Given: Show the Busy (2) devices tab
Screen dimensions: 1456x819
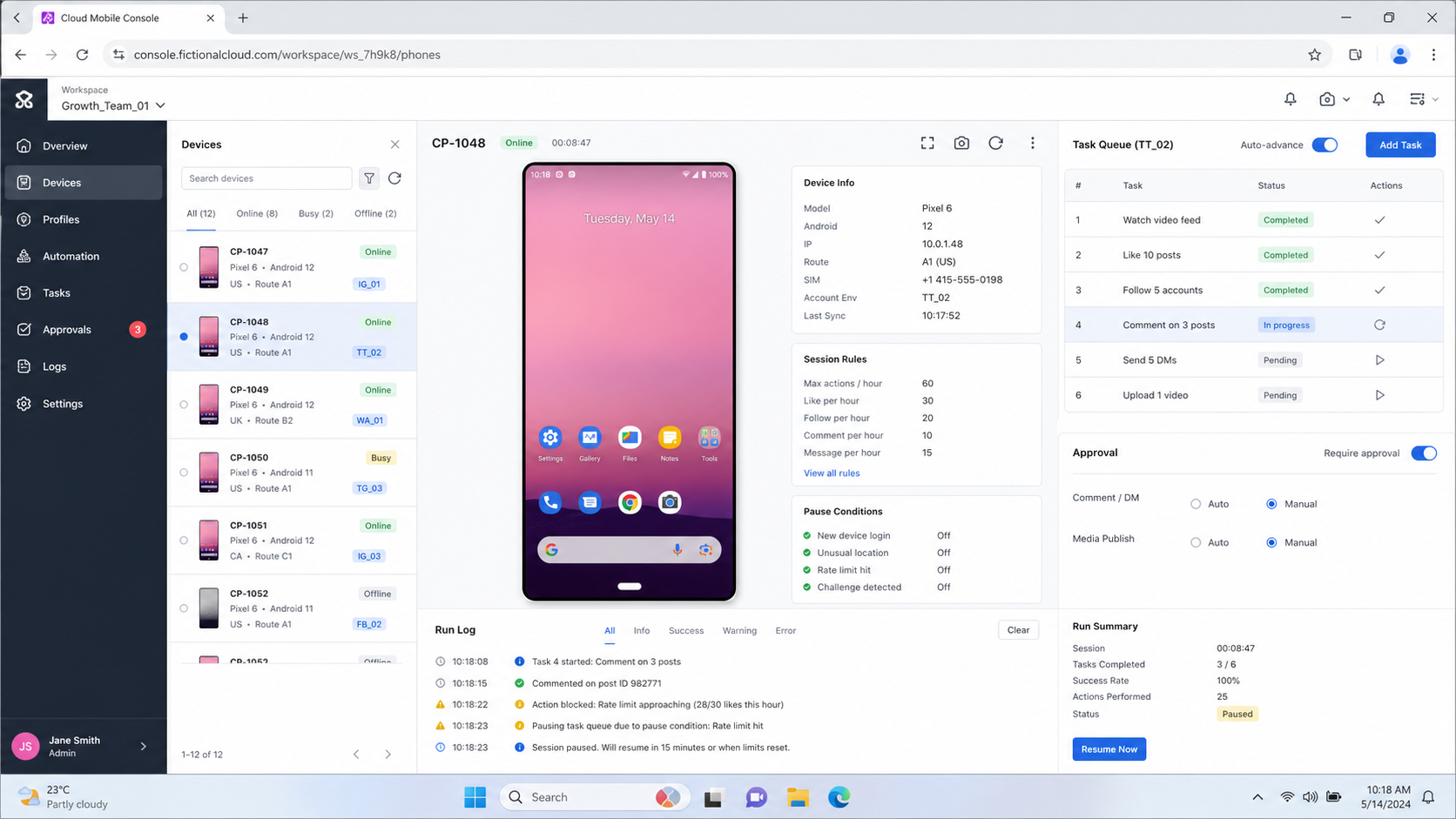Looking at the screenshot, I should (x=316, y=213).
